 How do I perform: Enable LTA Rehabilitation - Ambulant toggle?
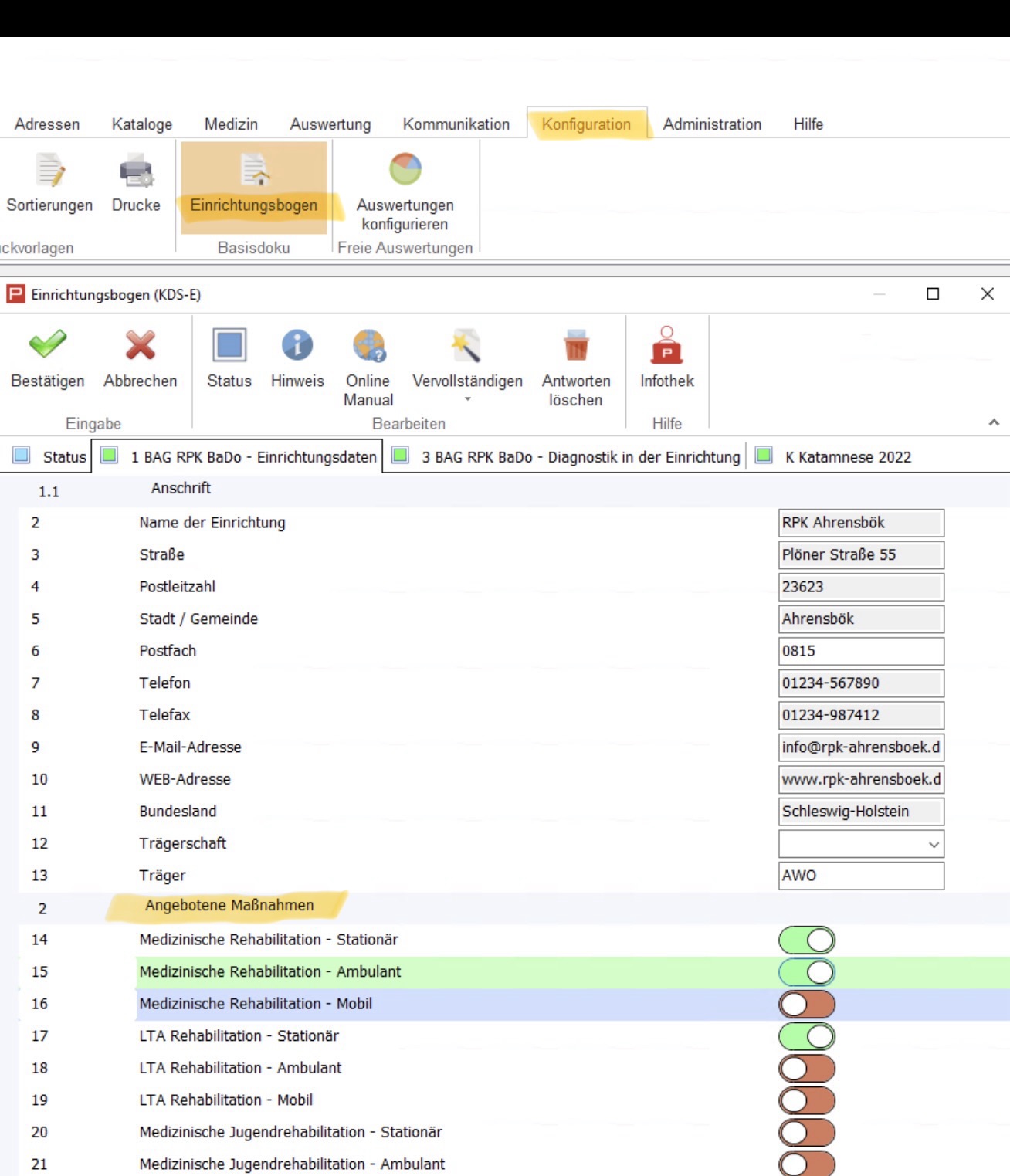click(x=807, y=1068)
